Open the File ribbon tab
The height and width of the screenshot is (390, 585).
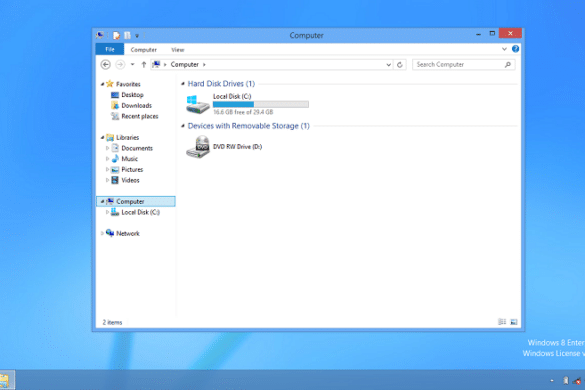tap(110, 49)
